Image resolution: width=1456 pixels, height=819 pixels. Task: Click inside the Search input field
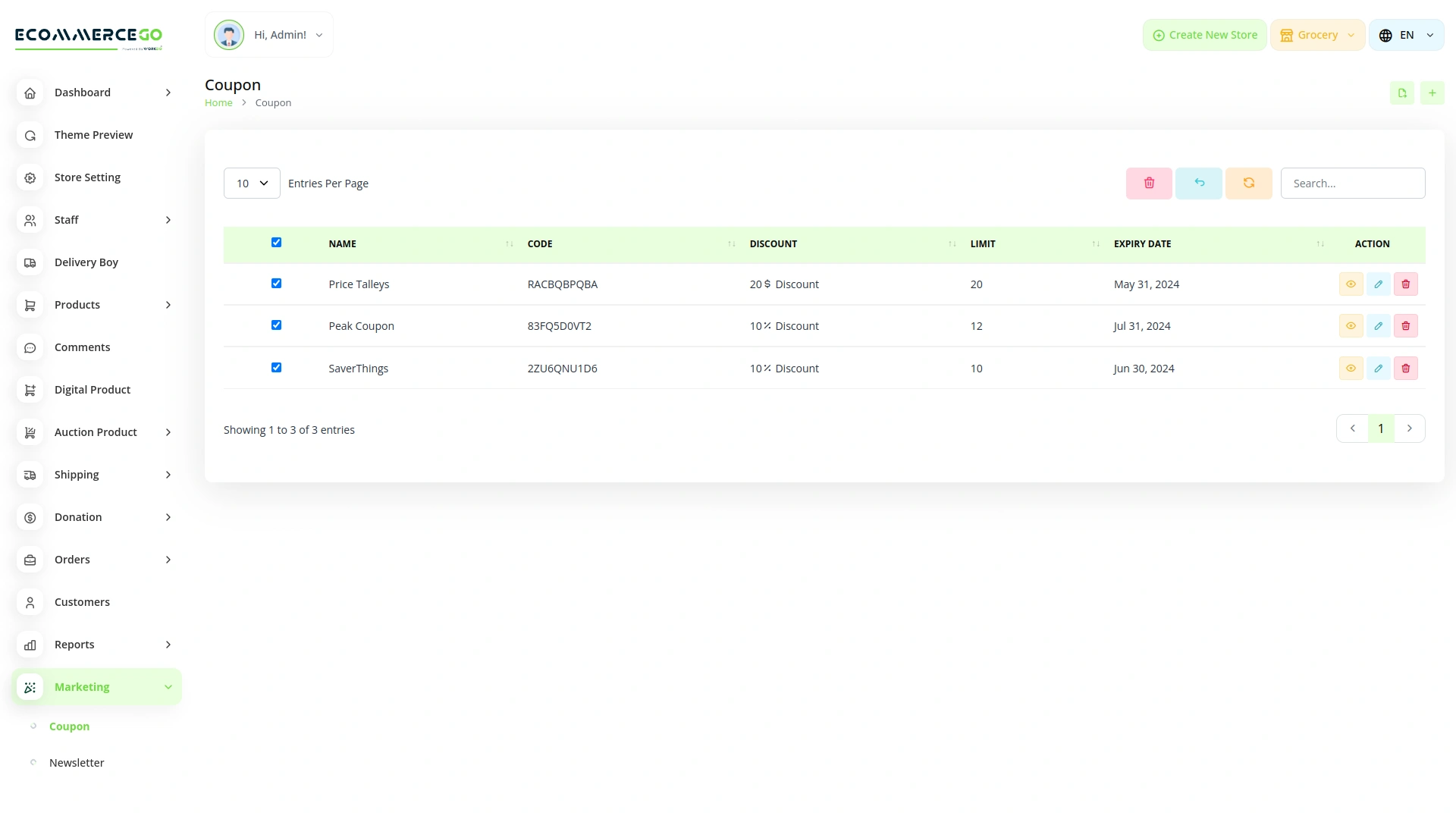point(1353,183)
